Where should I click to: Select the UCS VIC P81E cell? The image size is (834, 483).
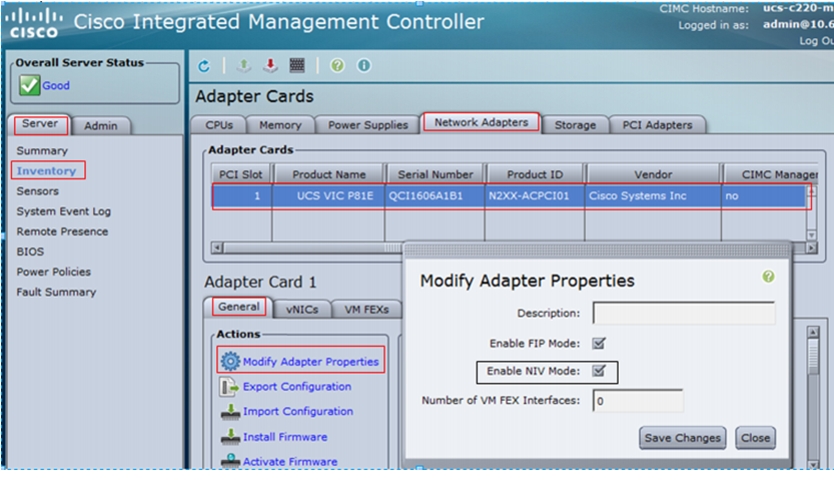coord(329,196)
